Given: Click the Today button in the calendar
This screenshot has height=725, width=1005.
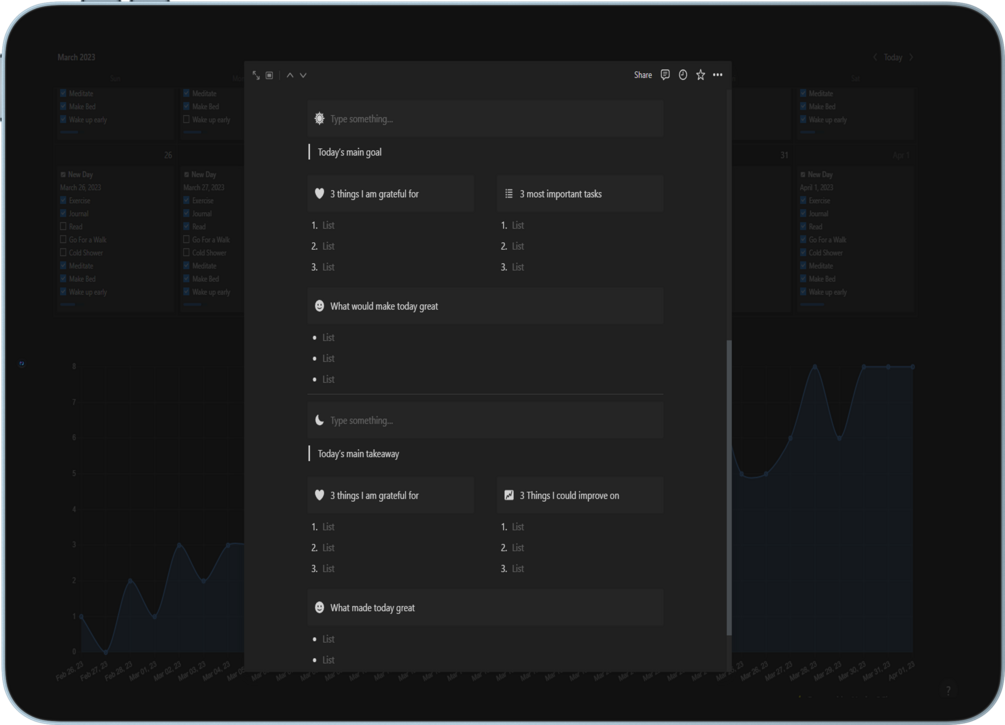Looking at the screenshot, I should pos(893,58).
